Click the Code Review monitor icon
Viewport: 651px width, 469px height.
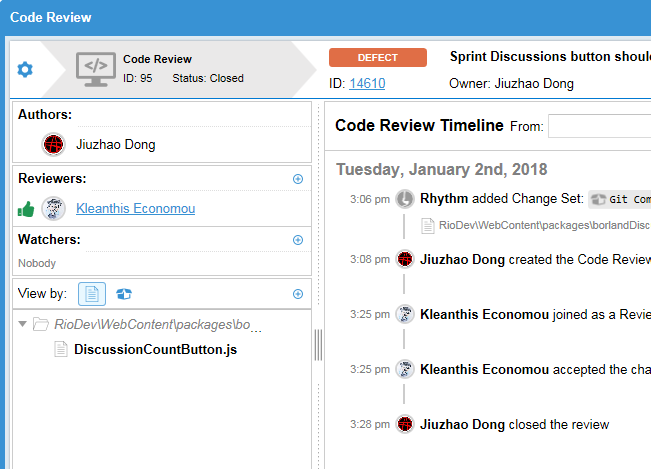[x=96, y=68]
